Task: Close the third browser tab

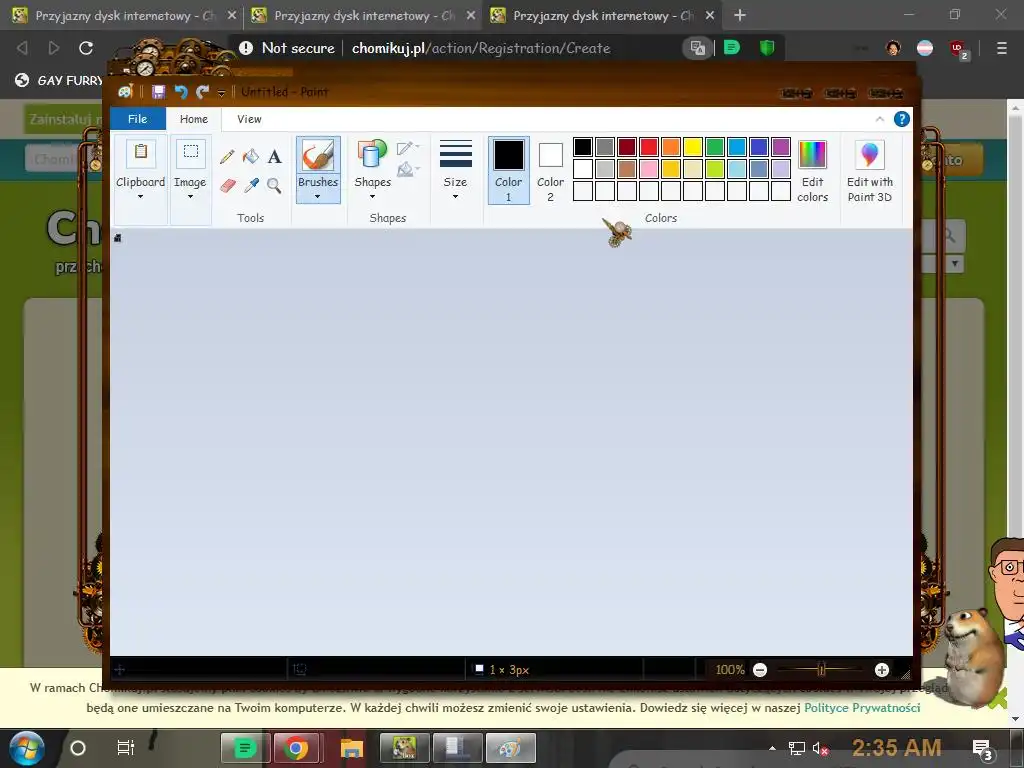Action: 710,15
